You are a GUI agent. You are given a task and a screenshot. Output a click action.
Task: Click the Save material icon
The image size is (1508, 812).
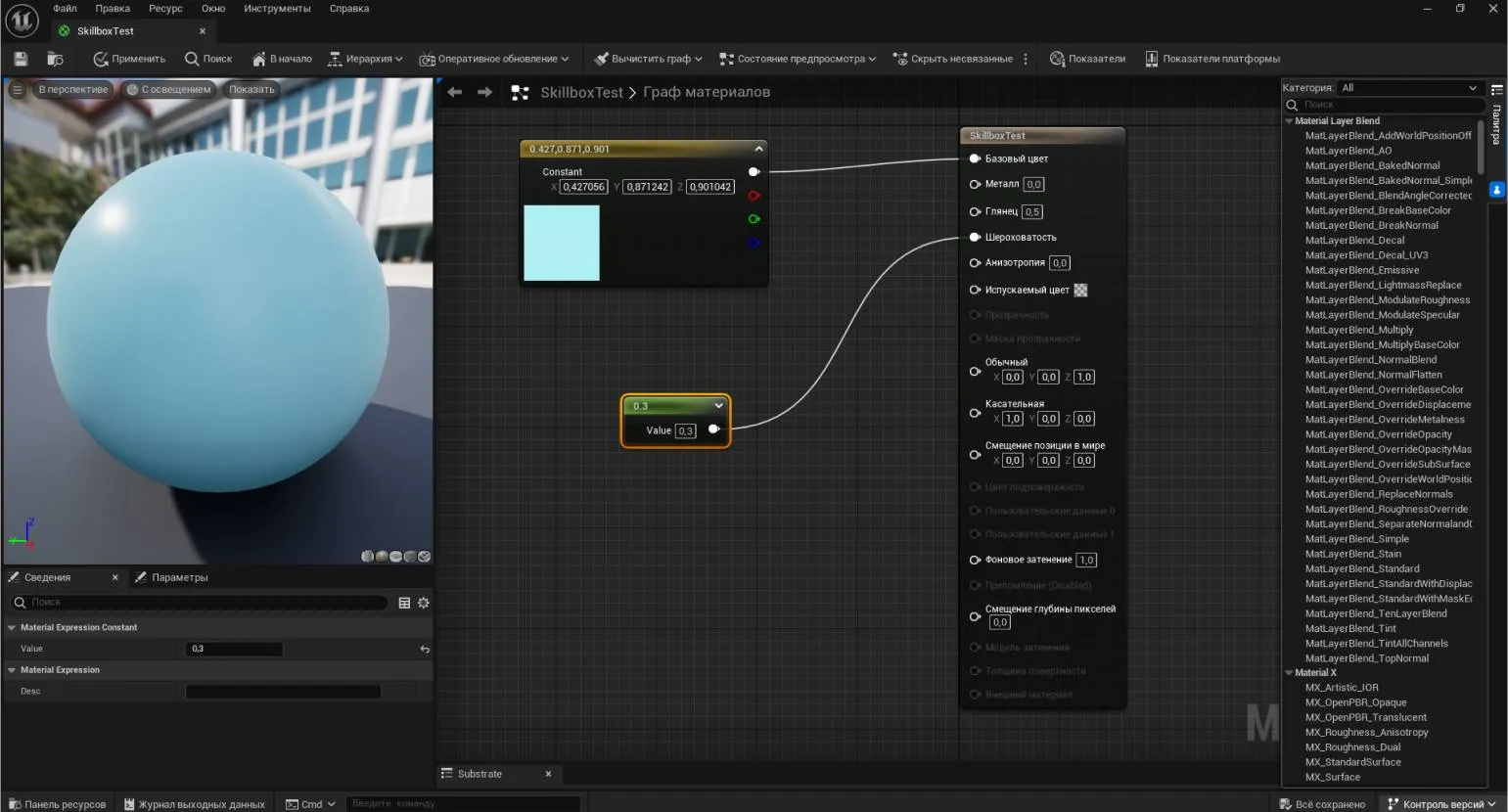[21, 59]
